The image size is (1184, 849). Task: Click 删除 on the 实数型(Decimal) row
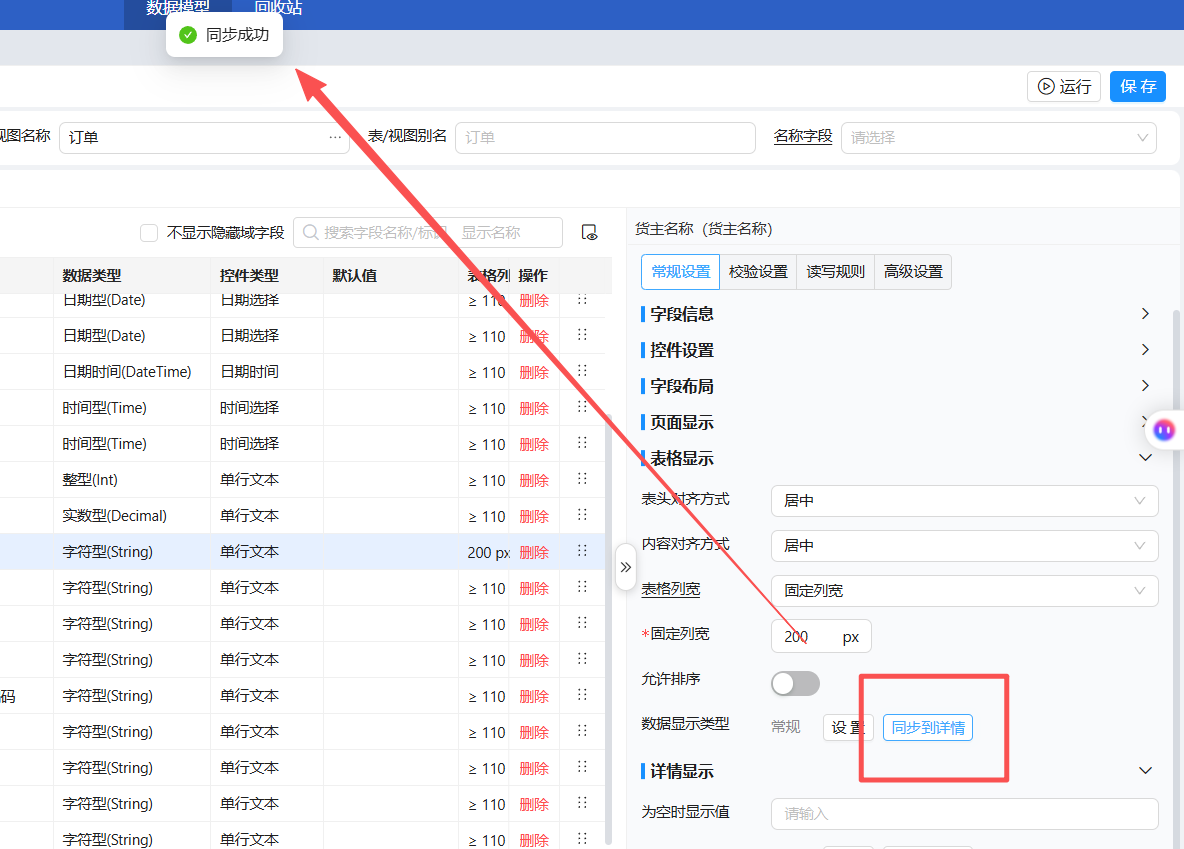534,516
